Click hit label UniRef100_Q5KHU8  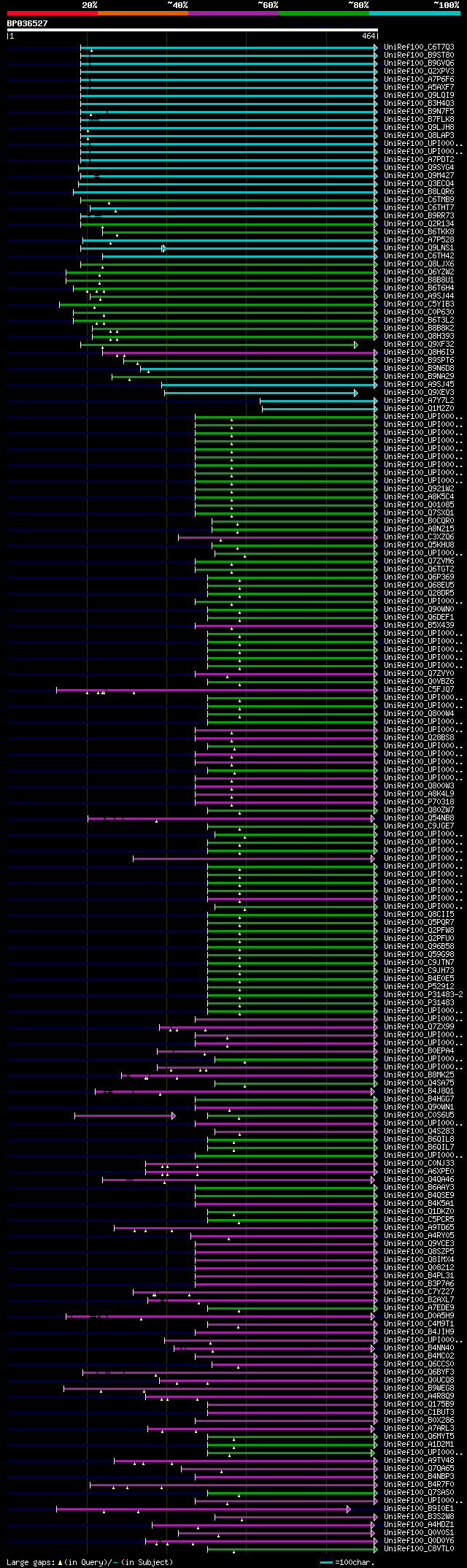tap(419, 545)
